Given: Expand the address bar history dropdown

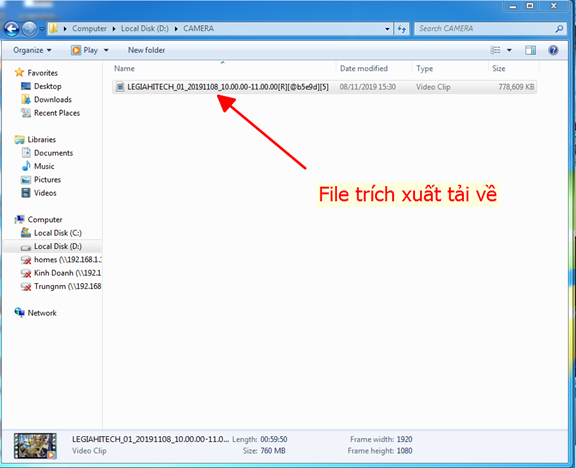Looking at the screenshot, I should pos(387,29).
